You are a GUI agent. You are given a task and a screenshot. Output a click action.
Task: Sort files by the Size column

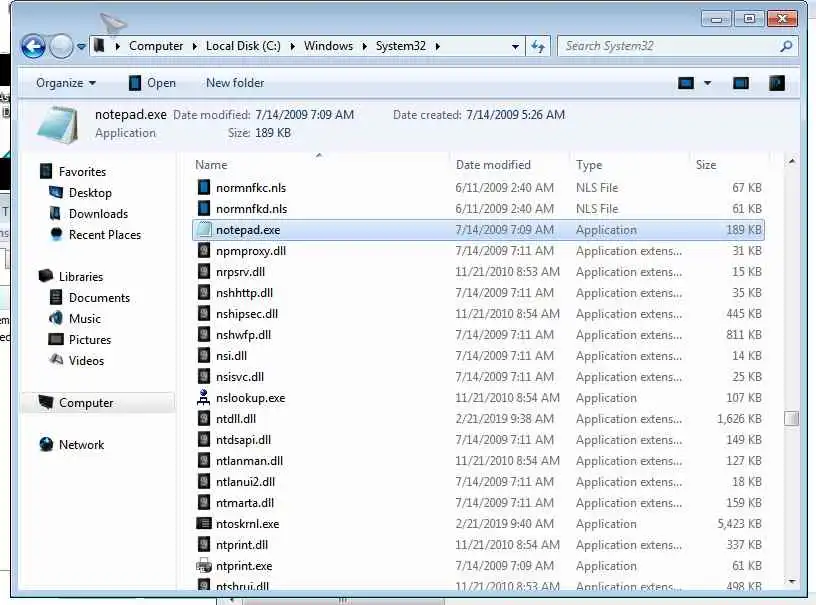[706, 165]
